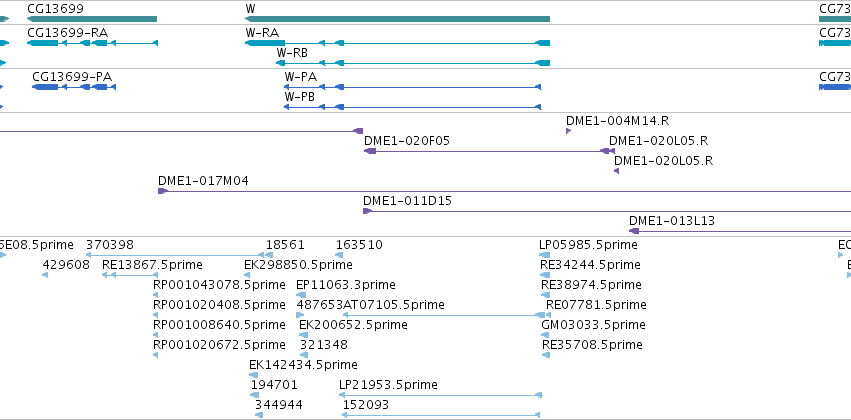The image size is (851, 420).
Task: Click the LP05985.5prime EST marker
Action: coord(545,255)
